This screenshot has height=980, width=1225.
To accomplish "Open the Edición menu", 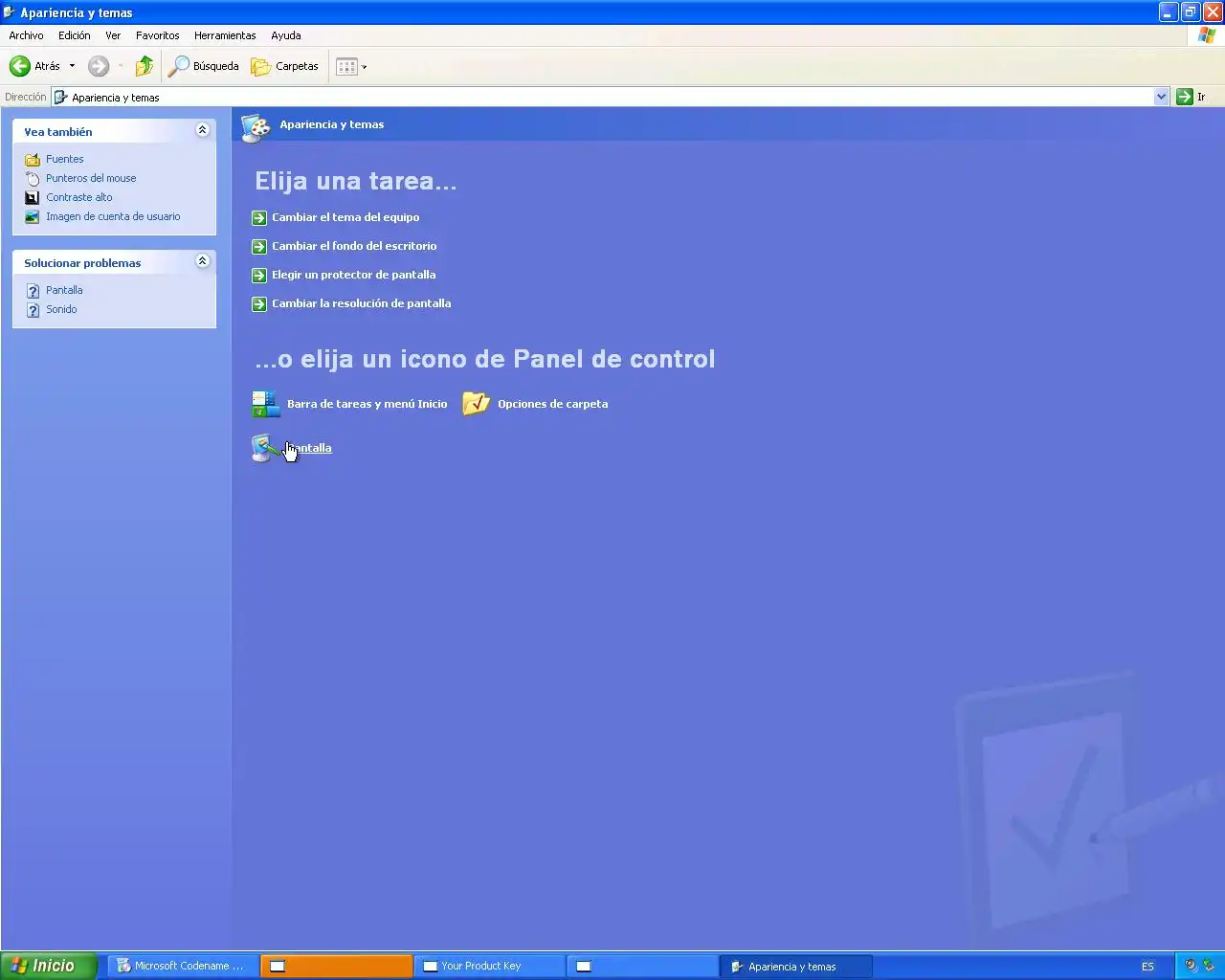I will click(x=74, y=35).
